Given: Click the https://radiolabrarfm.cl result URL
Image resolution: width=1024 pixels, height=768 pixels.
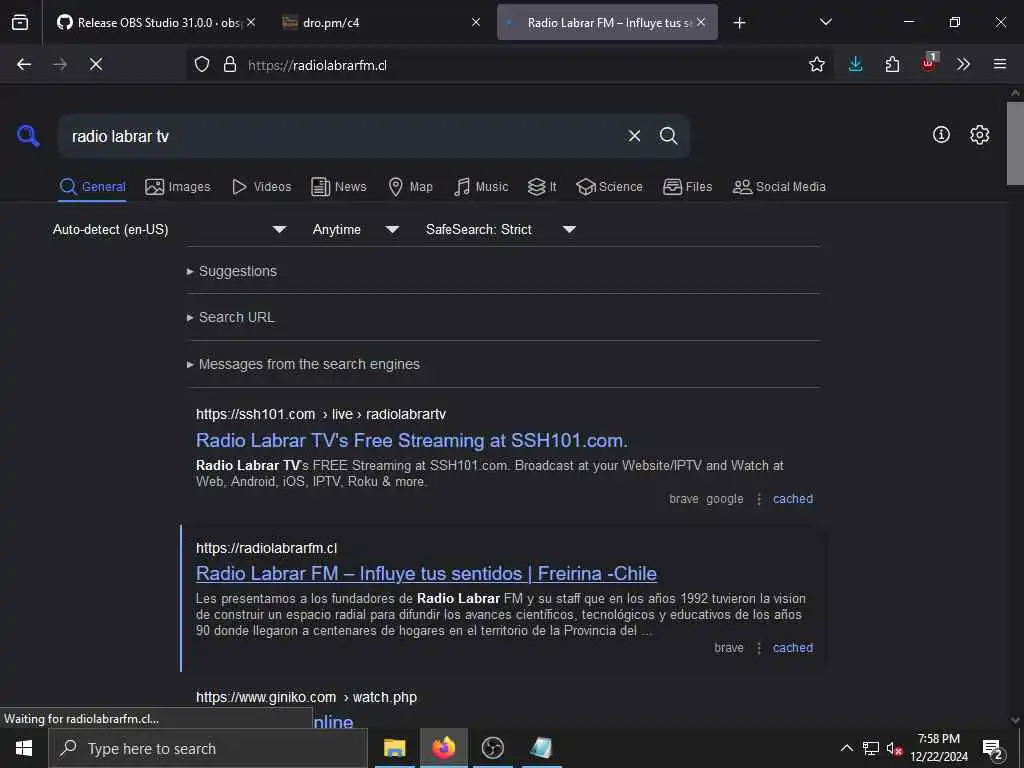Looking at the screenshot, I should point(266,548).
